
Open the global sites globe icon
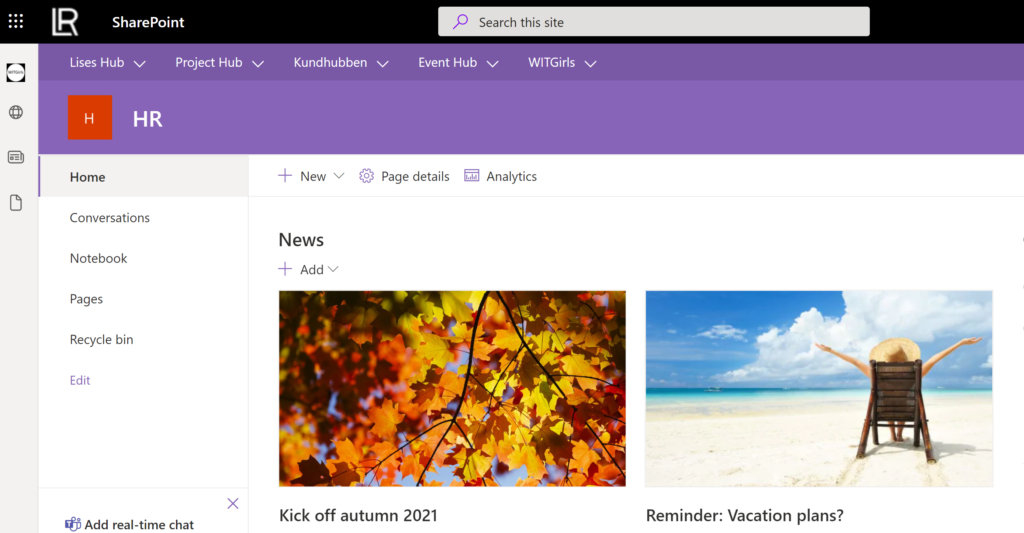[16, 113]
